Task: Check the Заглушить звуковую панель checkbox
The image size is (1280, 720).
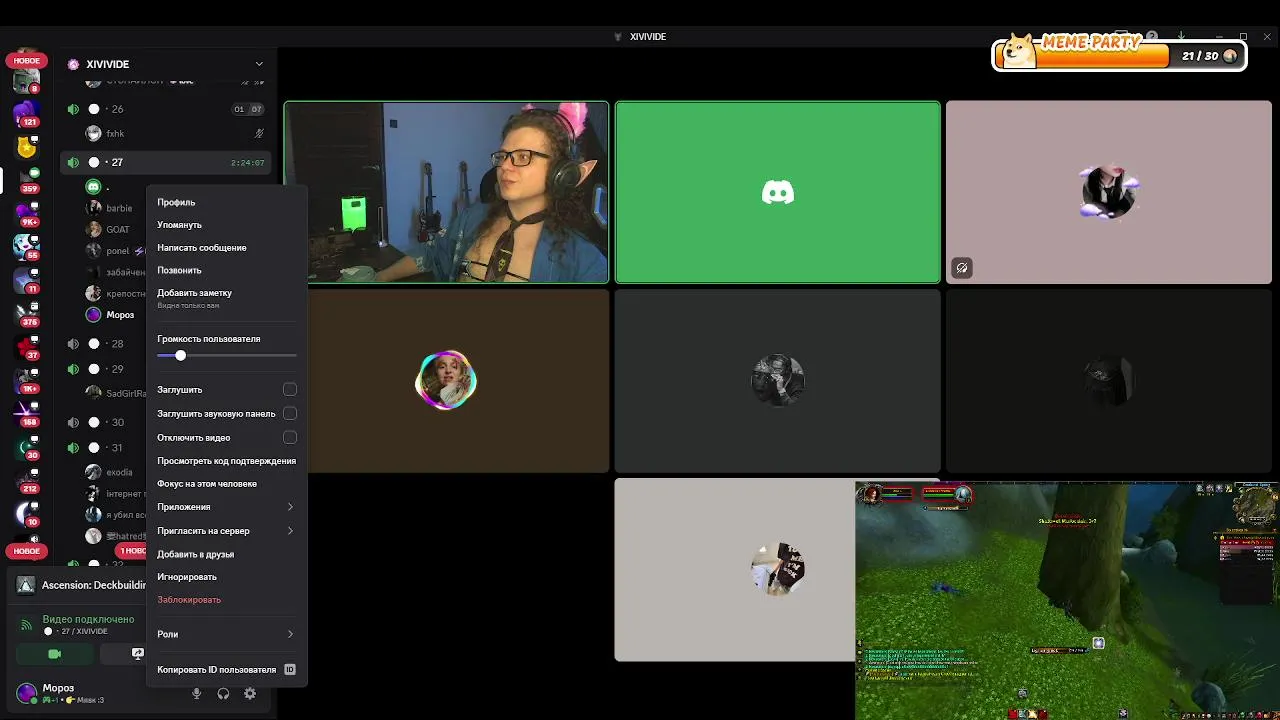Action: [290, 414]
